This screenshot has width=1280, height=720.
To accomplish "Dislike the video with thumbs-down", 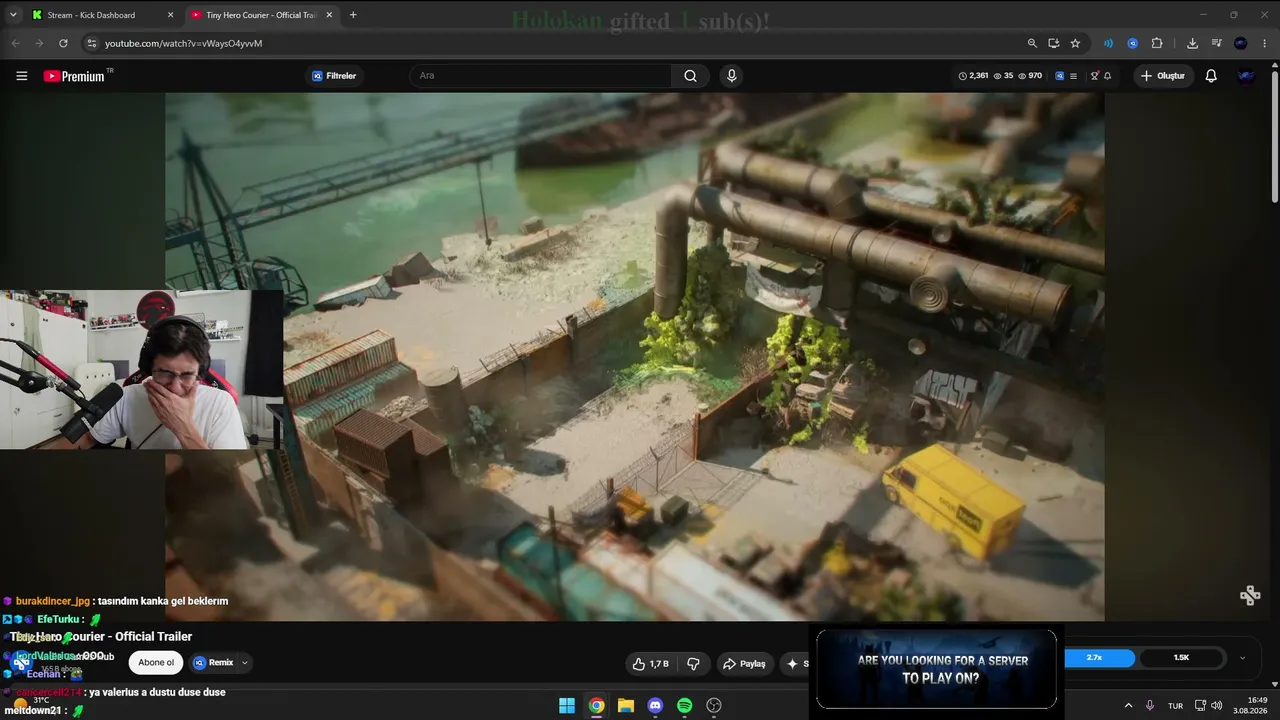I will (x=693, y=664).
